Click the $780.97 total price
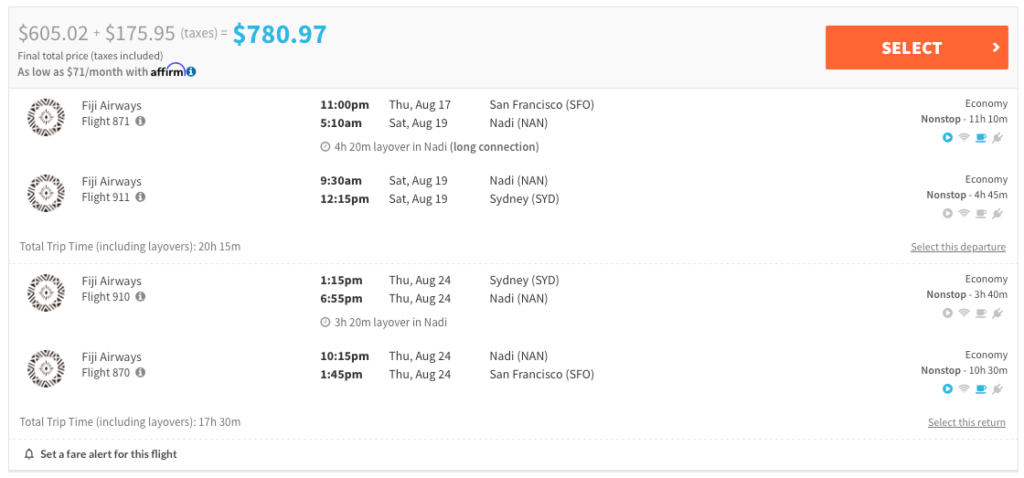This screenshot has height=478, width=1024. (x=280, y=34)
